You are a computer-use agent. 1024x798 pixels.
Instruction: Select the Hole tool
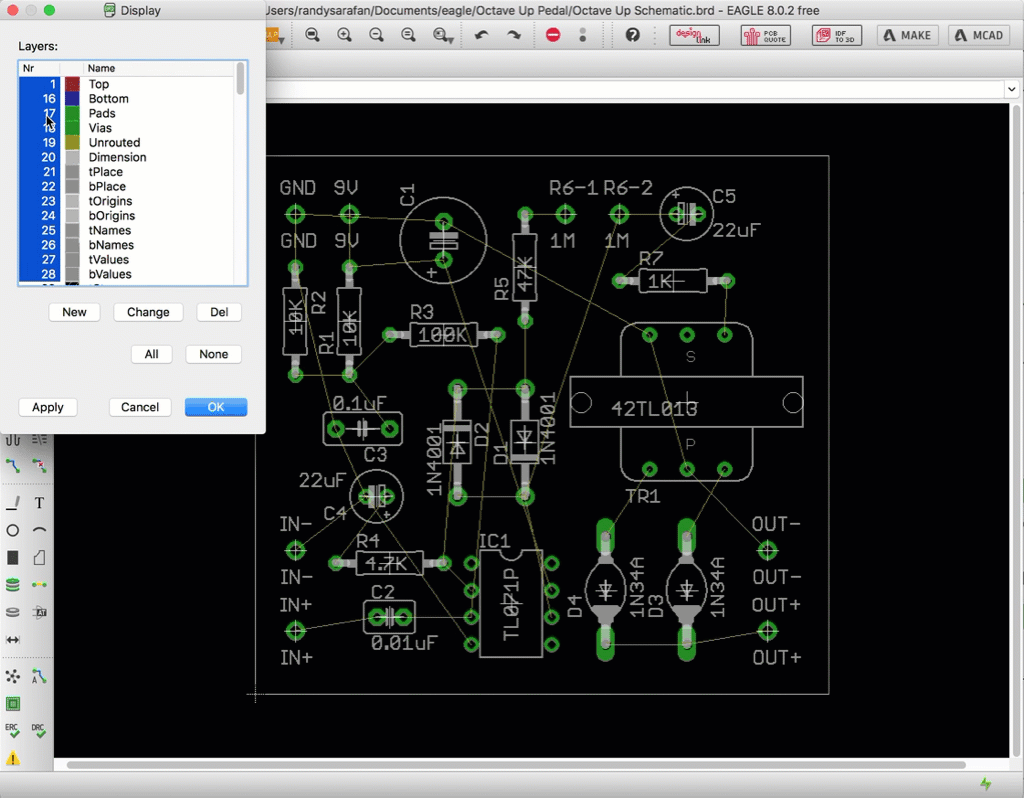pyautogui.click(x=12, y=612)
